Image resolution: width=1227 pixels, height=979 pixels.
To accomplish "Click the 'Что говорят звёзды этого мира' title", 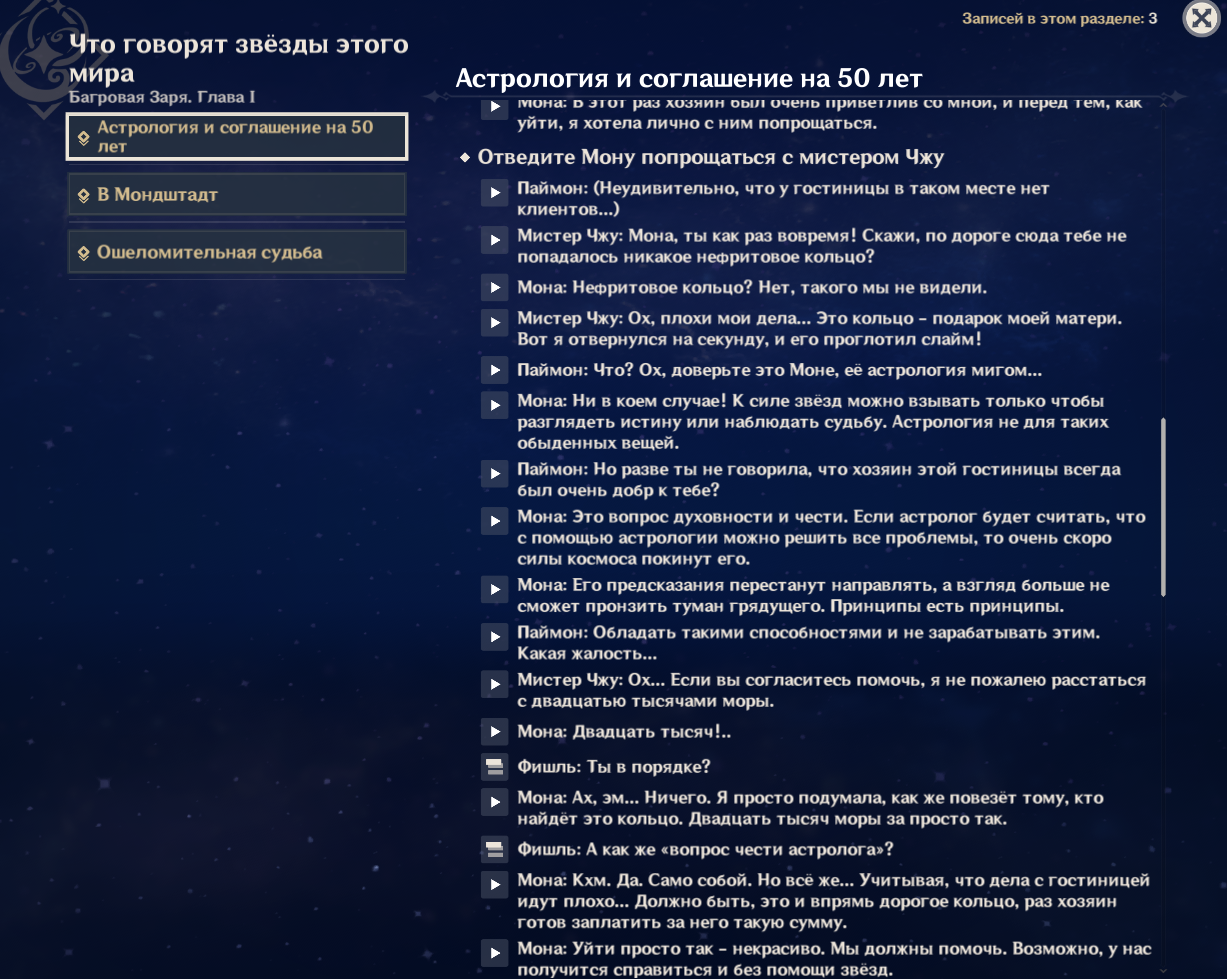I will (x=239, y=59).
